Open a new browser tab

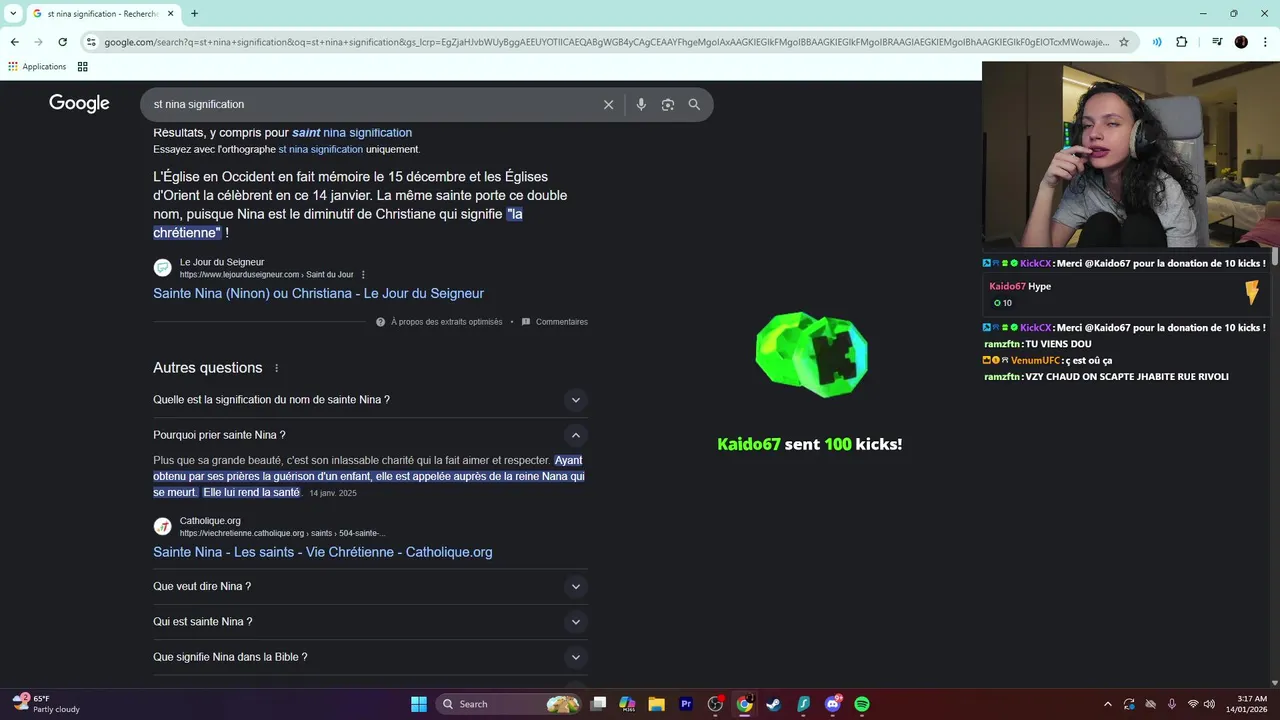click(x=194, y=14)
